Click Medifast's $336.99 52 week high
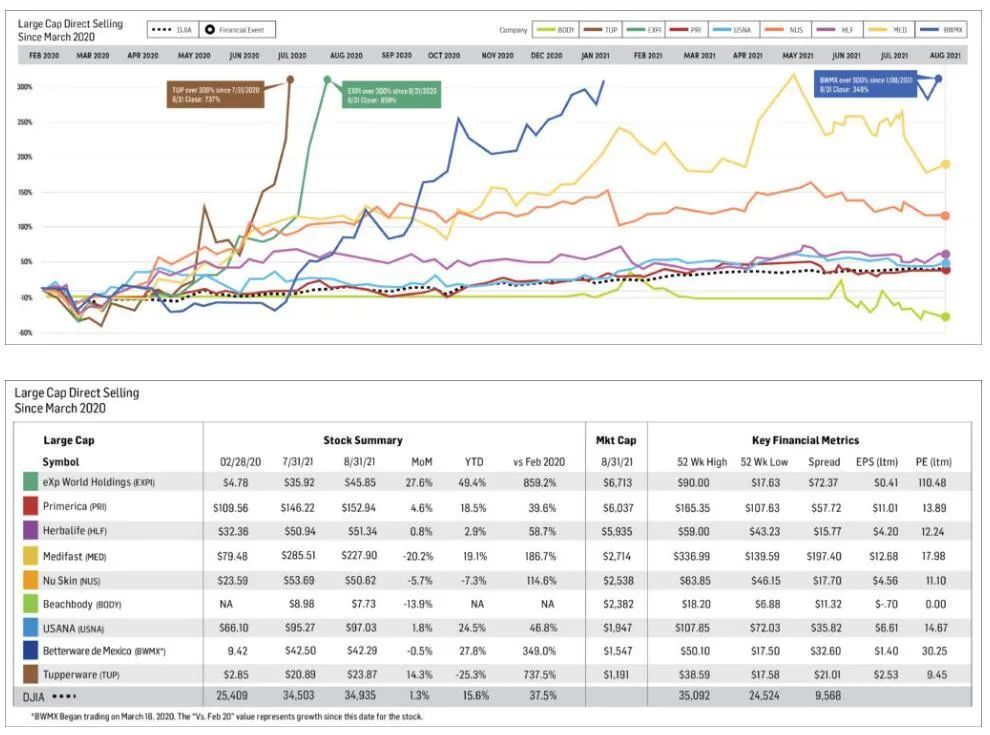The height and width of the screenshot is (735, 990). pyautogui.click(x=691, y=556)
